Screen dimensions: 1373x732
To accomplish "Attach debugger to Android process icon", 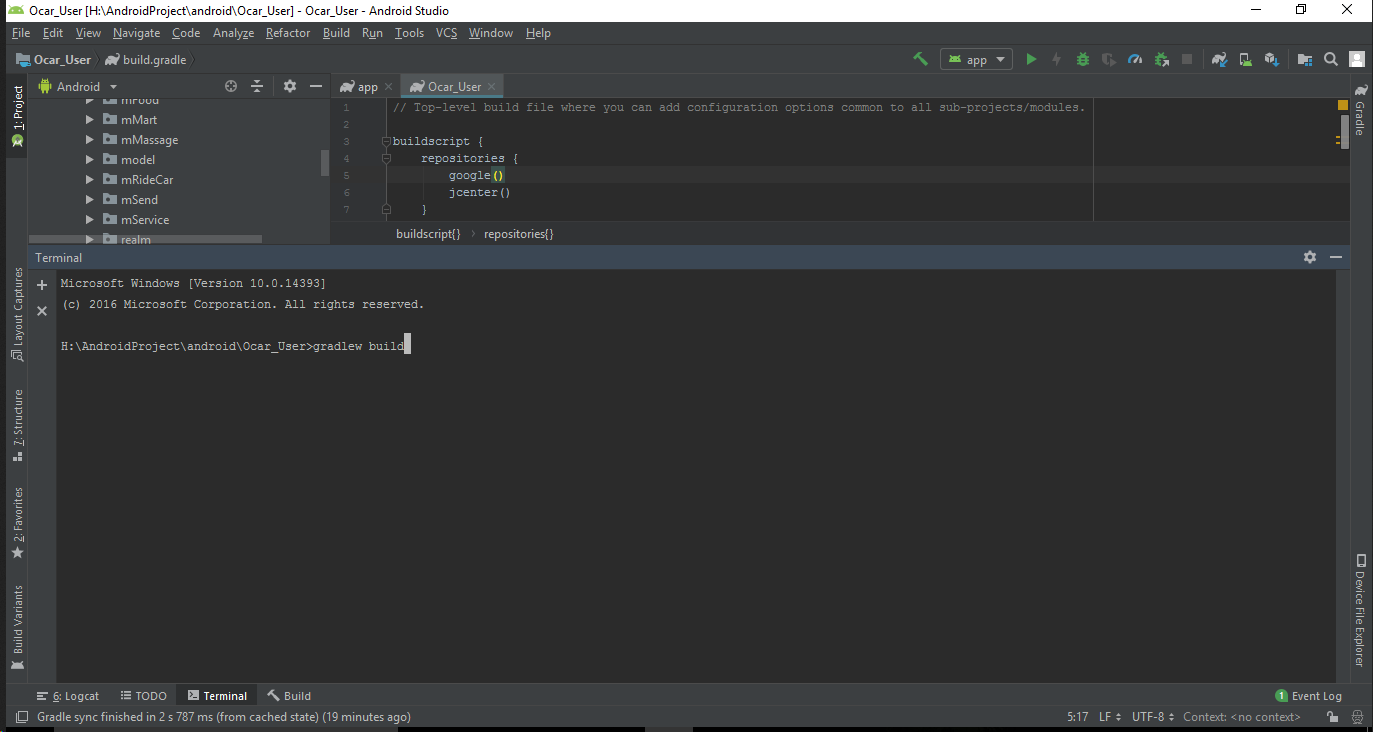I will pos(1161,59).
